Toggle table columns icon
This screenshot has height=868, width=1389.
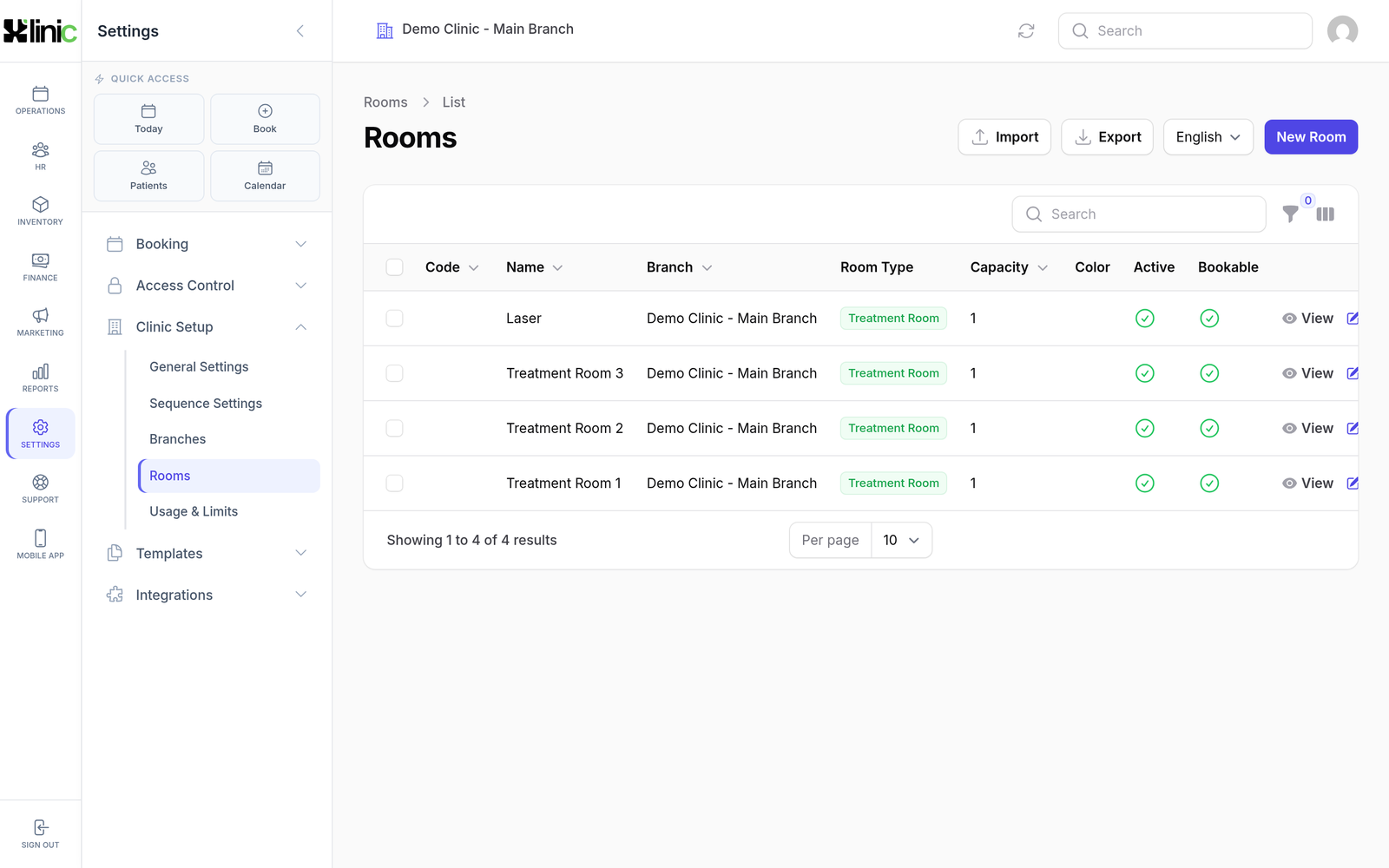pos(1325,214)
